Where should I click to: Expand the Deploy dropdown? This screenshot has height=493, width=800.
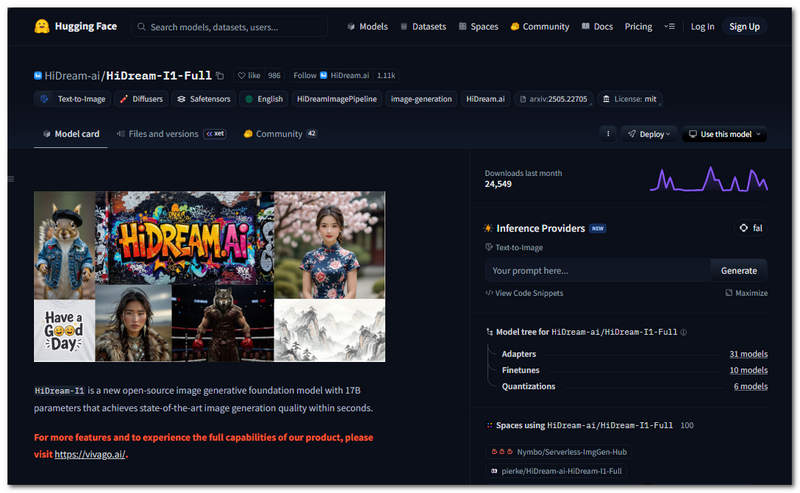point(648,134)
